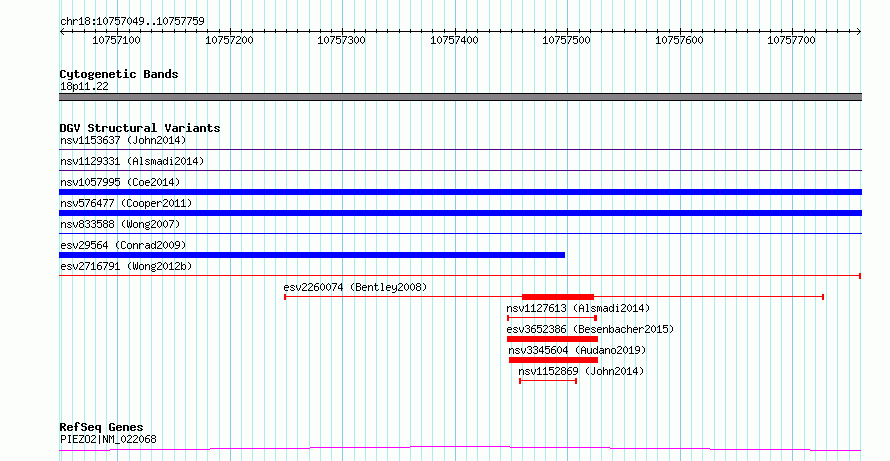Click ruler position 10757600
This screenshot has width=890, height=461.
(x=679, y=40)
